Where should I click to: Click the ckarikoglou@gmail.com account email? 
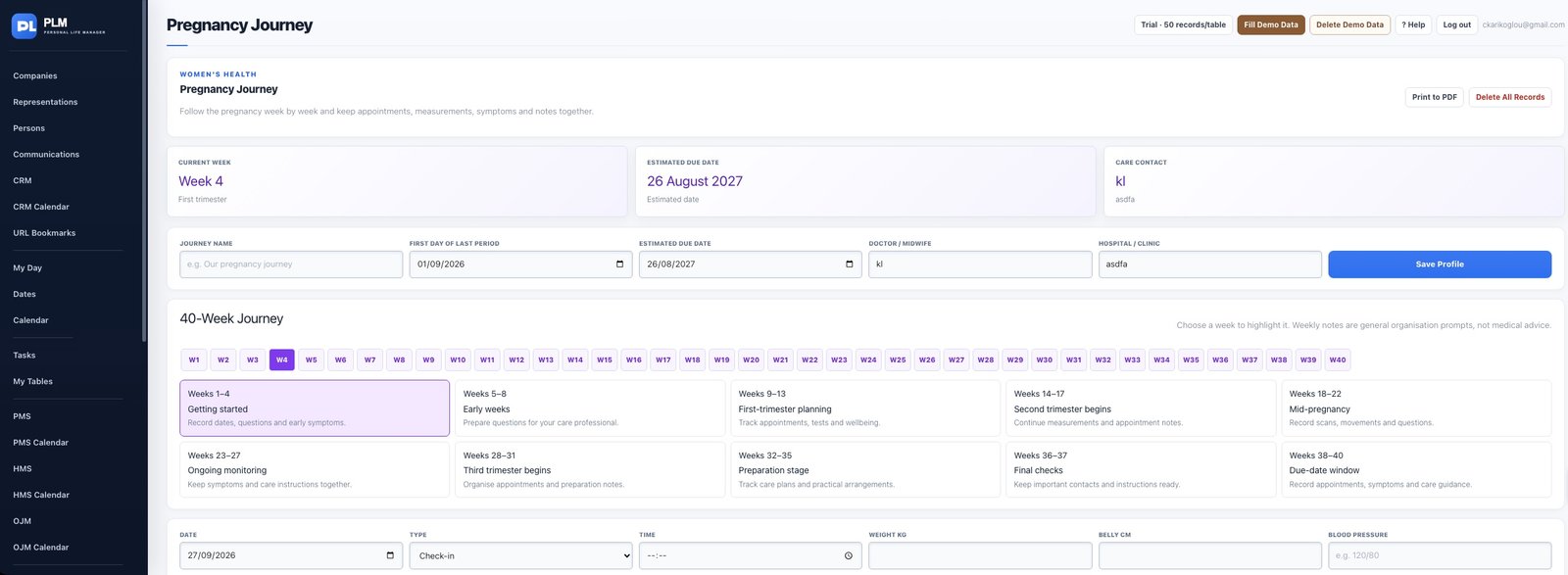1523,24
